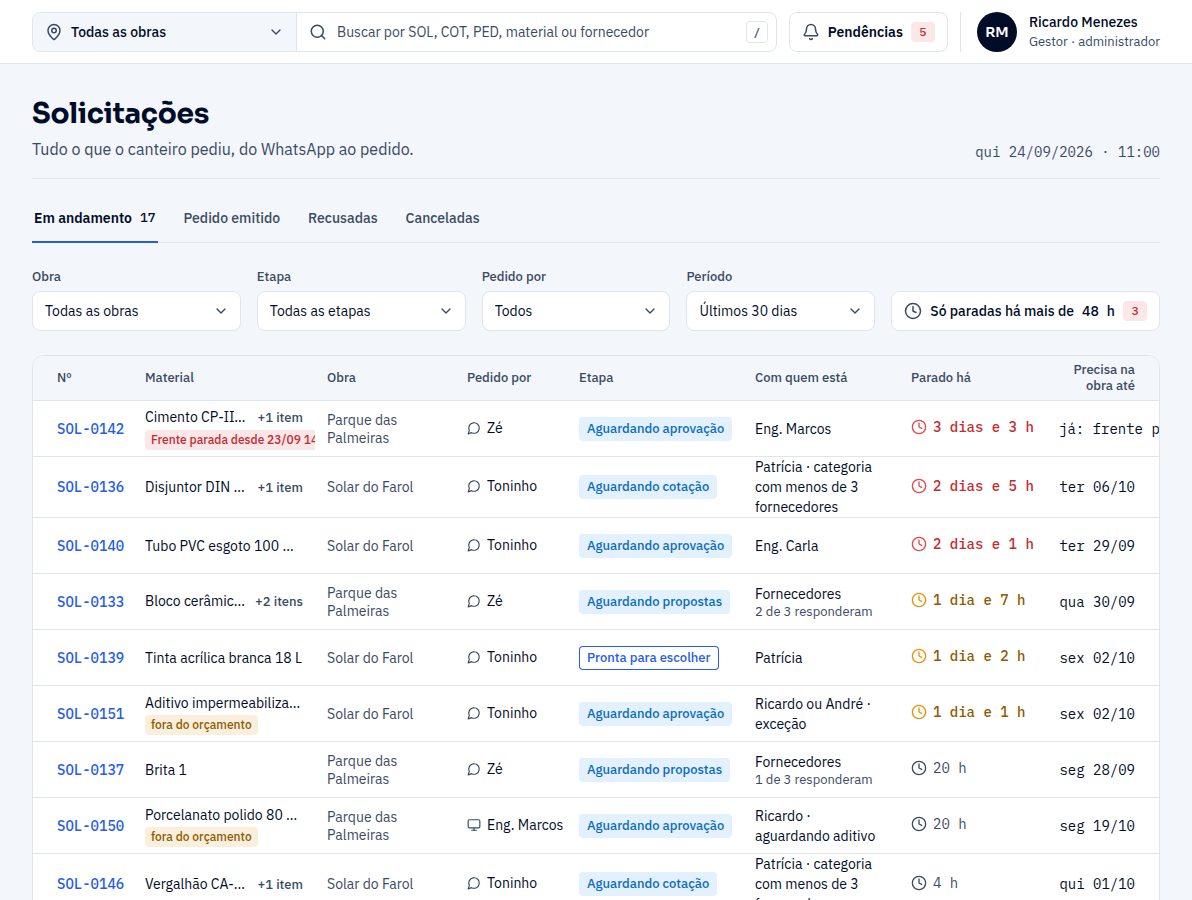
Task: Open the Obra filter dropdown
Action: [136, 311]
